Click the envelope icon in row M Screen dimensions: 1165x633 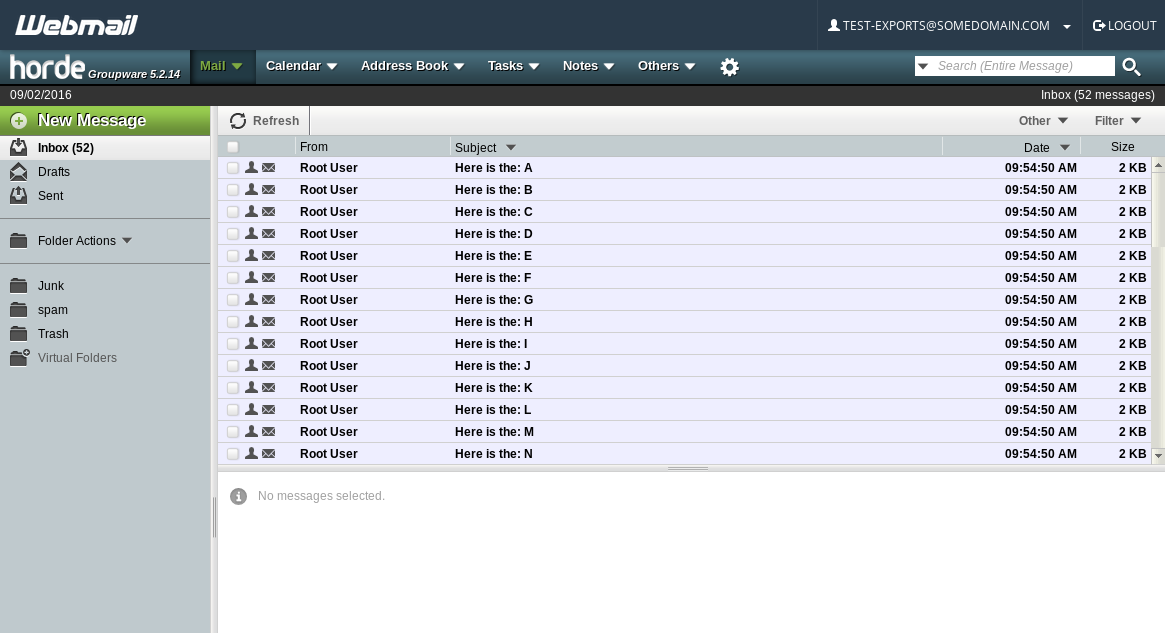pyautogui.click(x=269, y=432)
